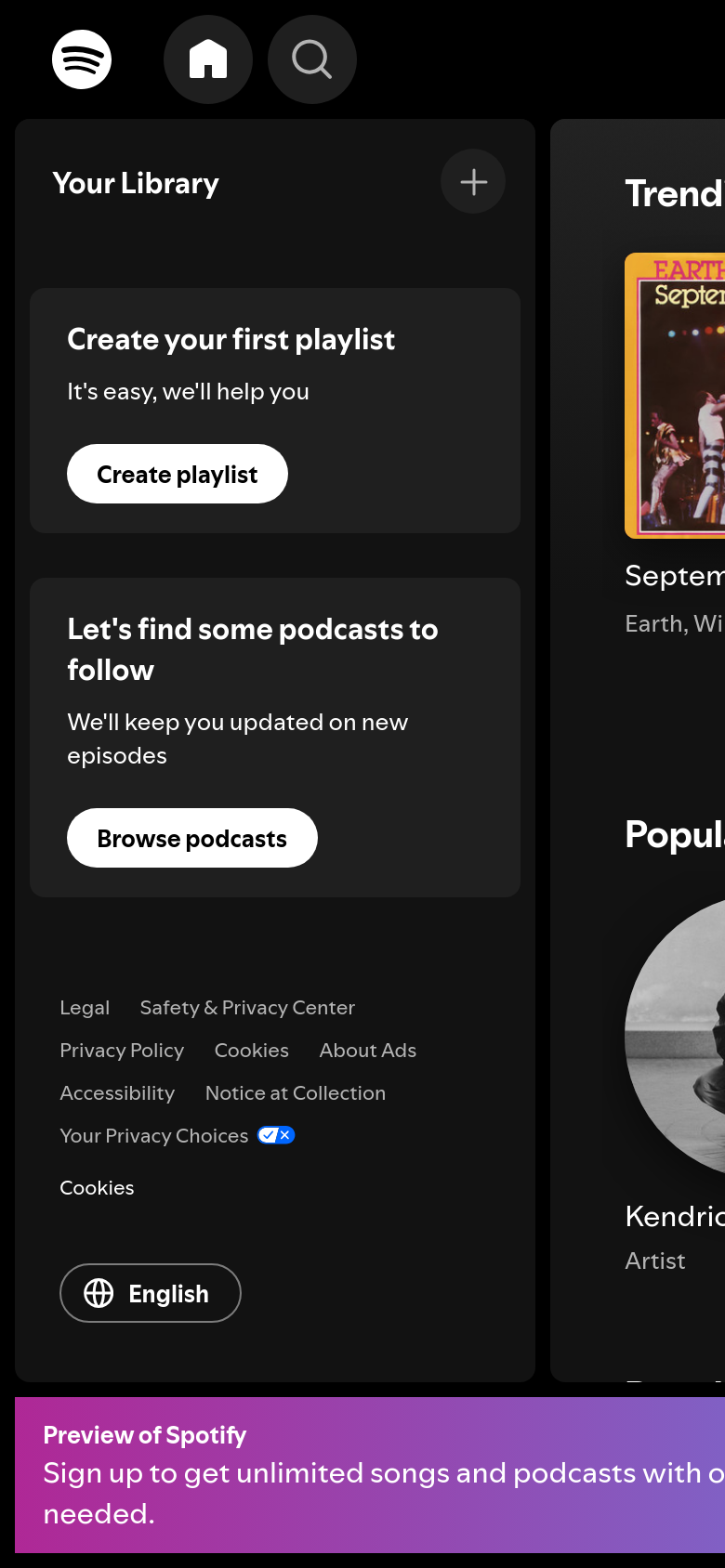
Task: Click the Earth, Wind artist subtitle
Action: click(675, 623)
